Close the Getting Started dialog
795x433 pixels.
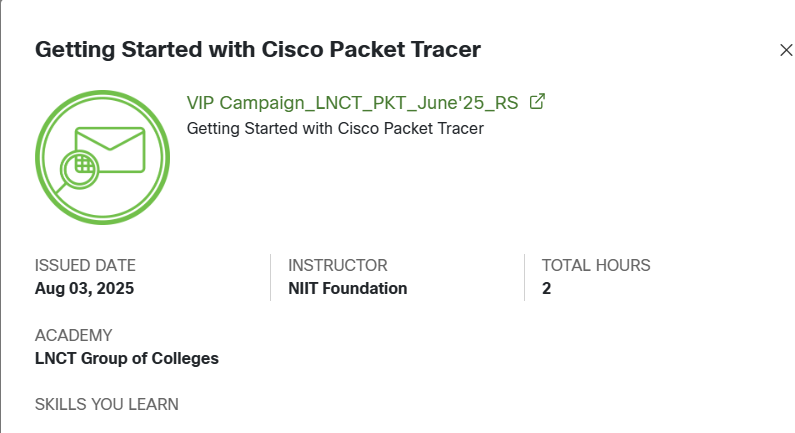coord(786,51)
